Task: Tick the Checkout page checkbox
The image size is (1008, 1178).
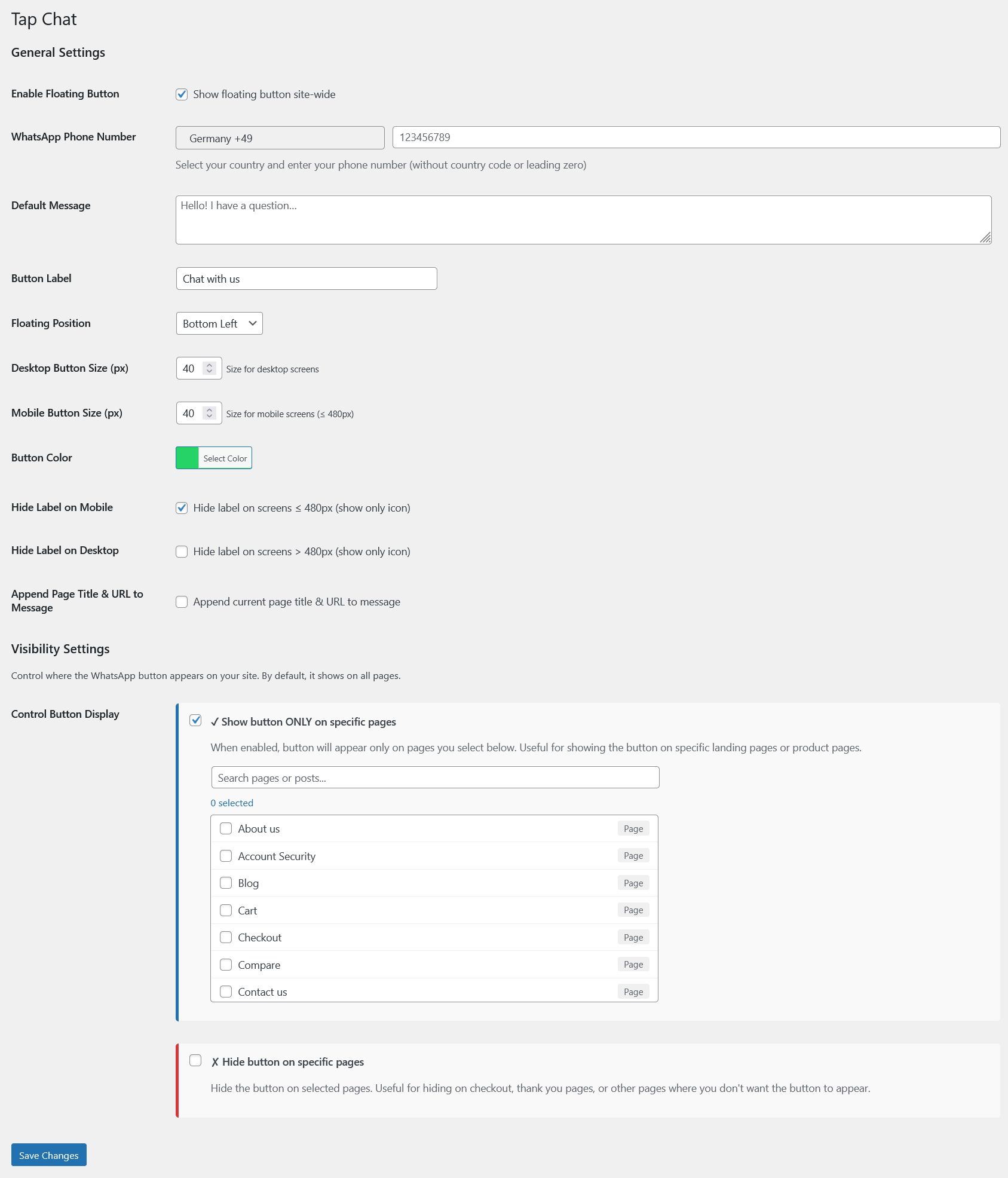Action: [x=226, y=937]
